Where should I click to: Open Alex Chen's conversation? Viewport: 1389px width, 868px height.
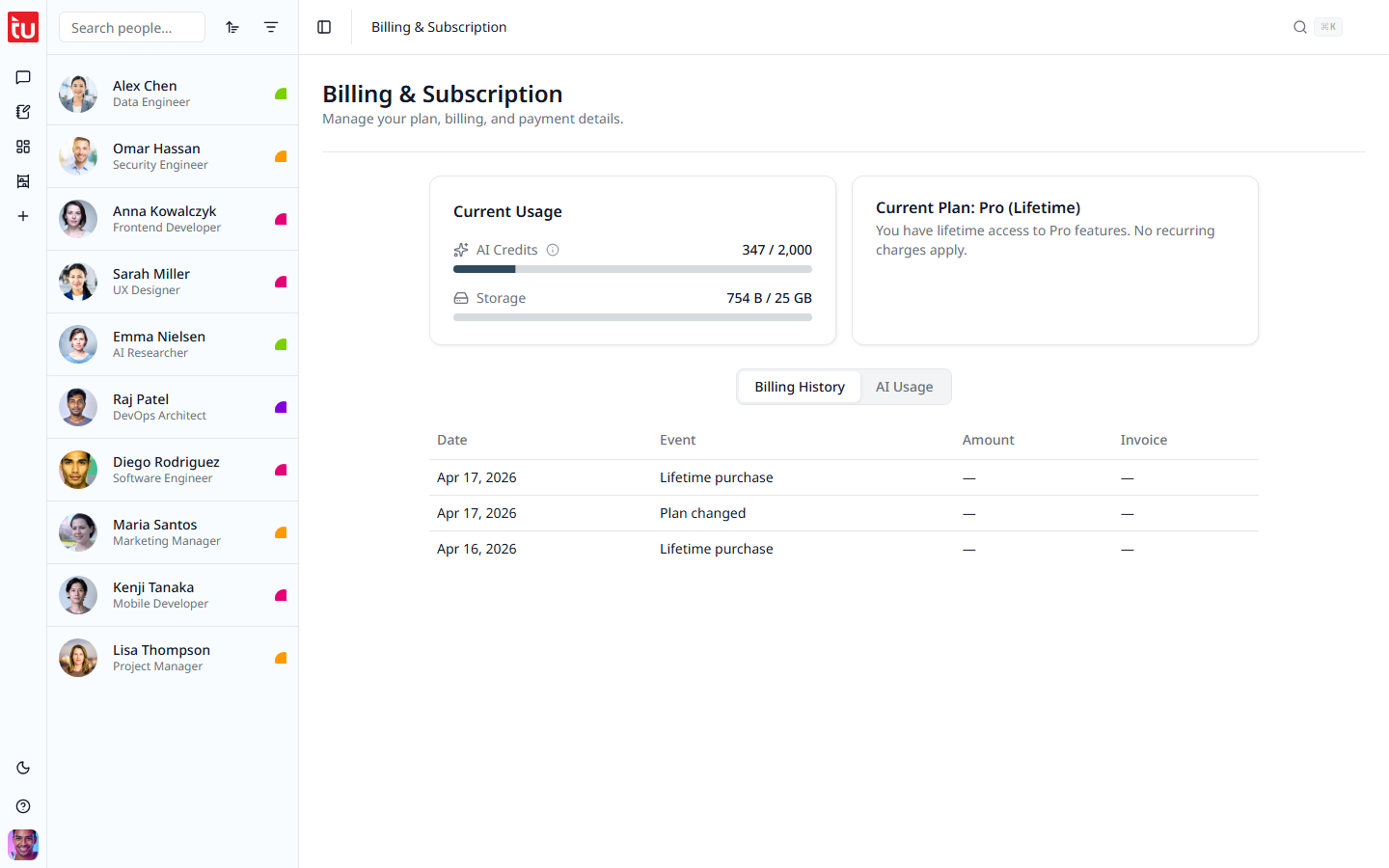[x=173, y=94]
